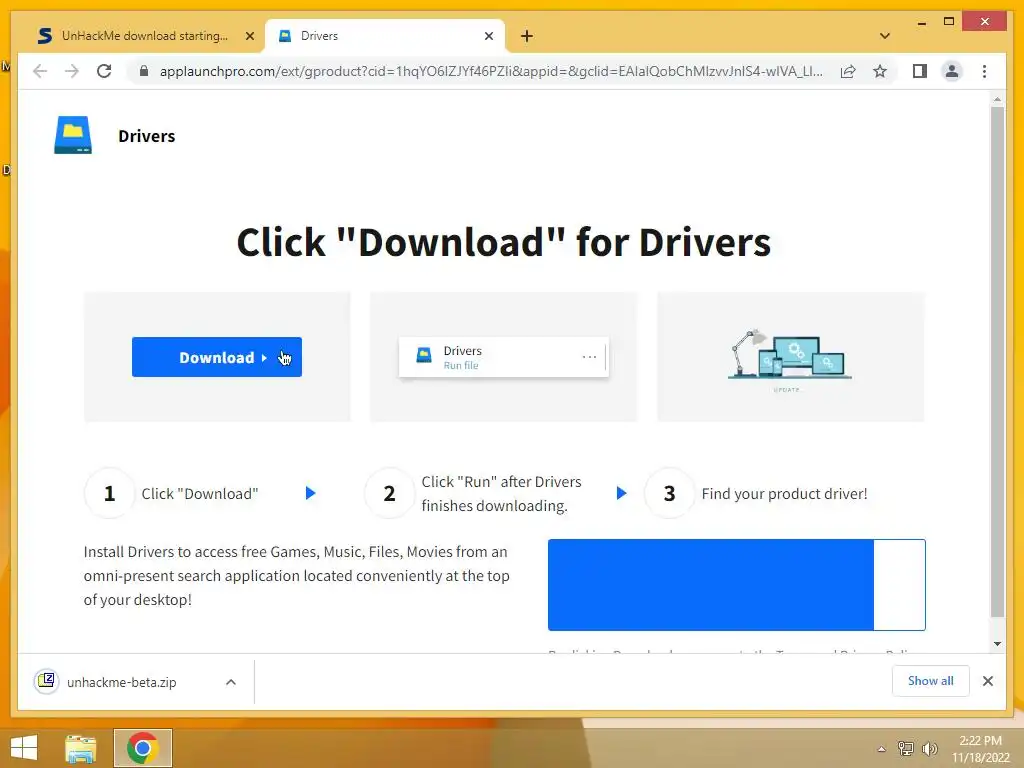Open the Chrome three-dot menu
1024x768 pixels.
(984, 71)
